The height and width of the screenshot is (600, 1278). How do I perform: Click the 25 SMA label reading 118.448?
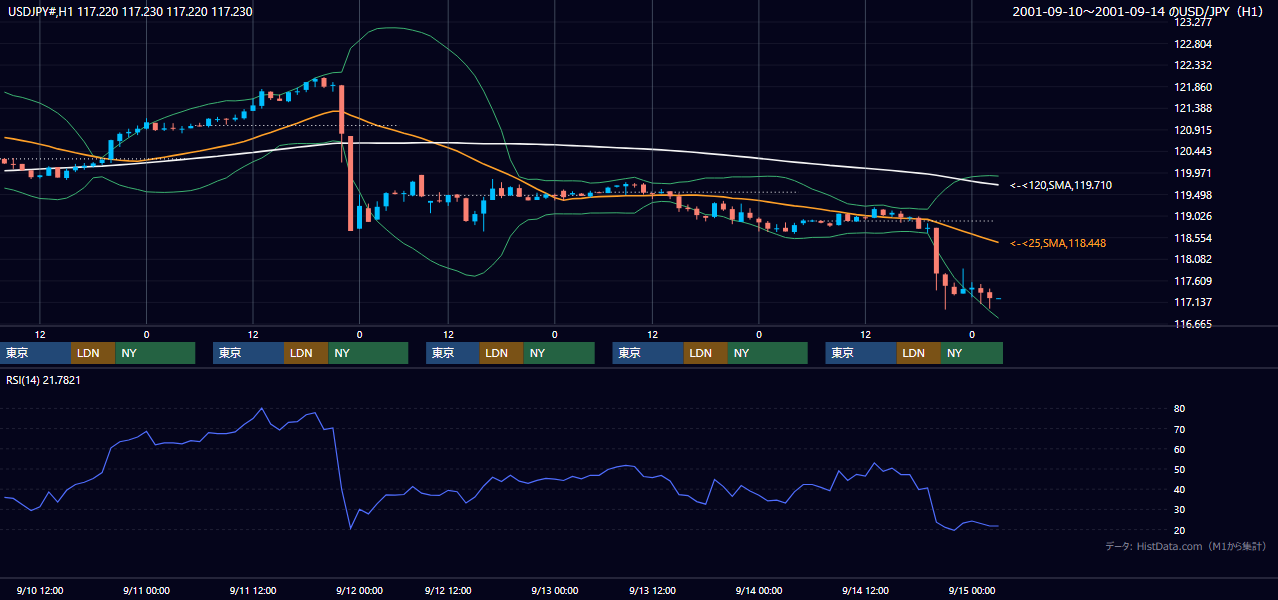[x=1057, y=243]
